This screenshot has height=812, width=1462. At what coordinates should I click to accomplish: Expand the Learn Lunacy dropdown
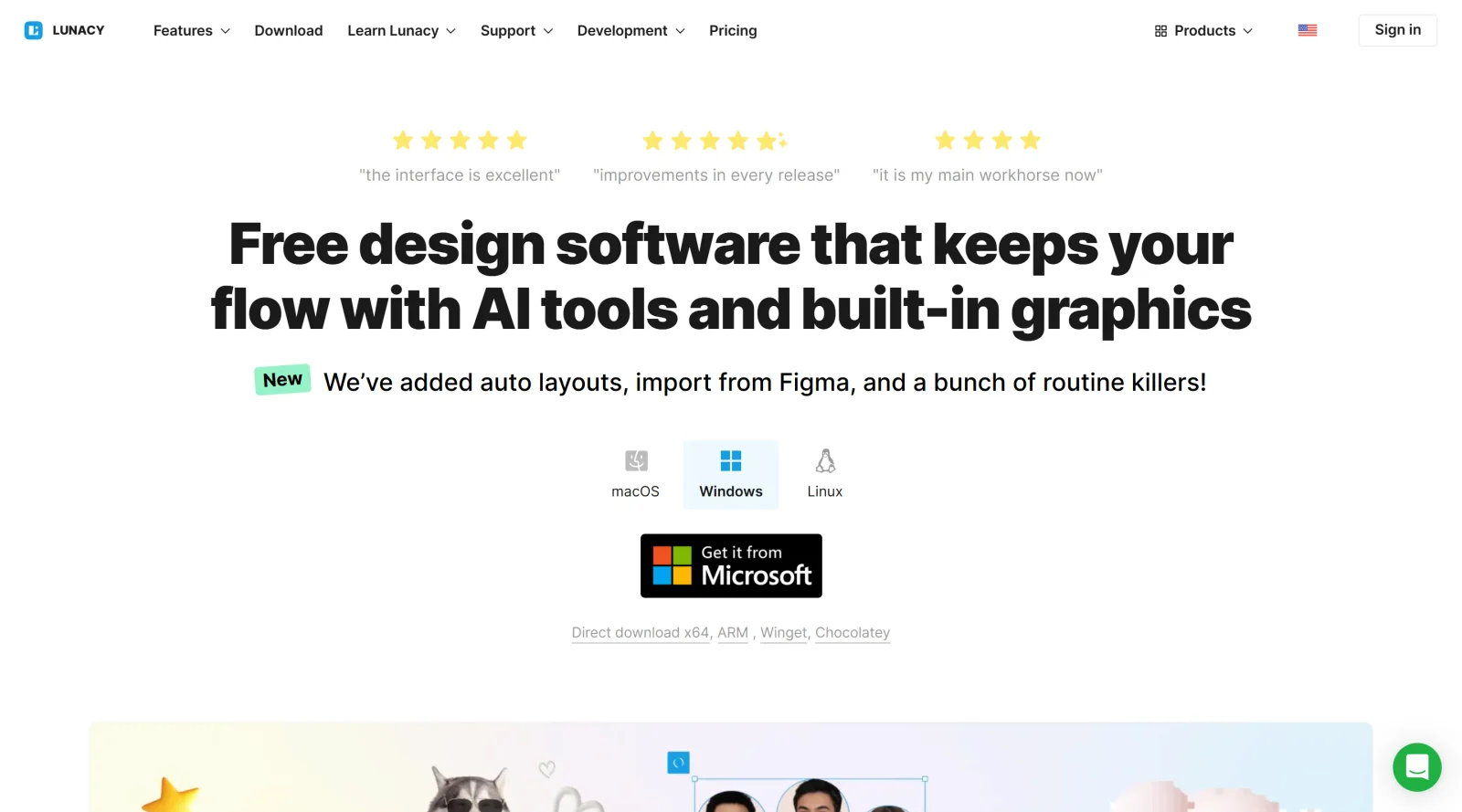pyautogui.click(x=401, y=31)
